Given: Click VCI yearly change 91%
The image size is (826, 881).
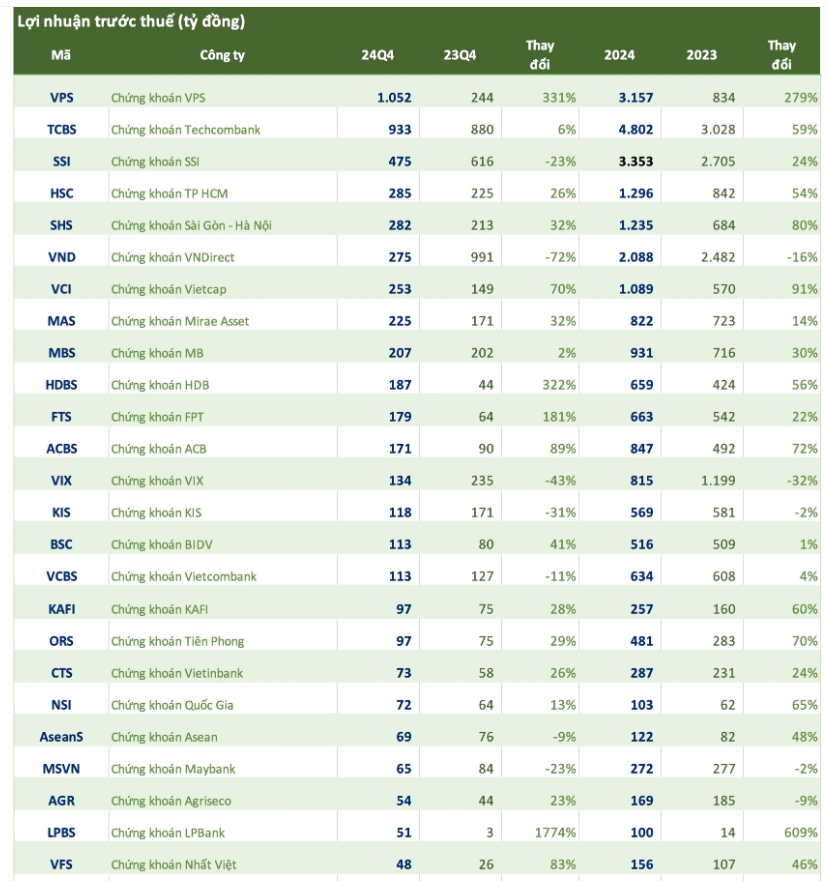Looking at the screenshot, I should coord(805,289).
